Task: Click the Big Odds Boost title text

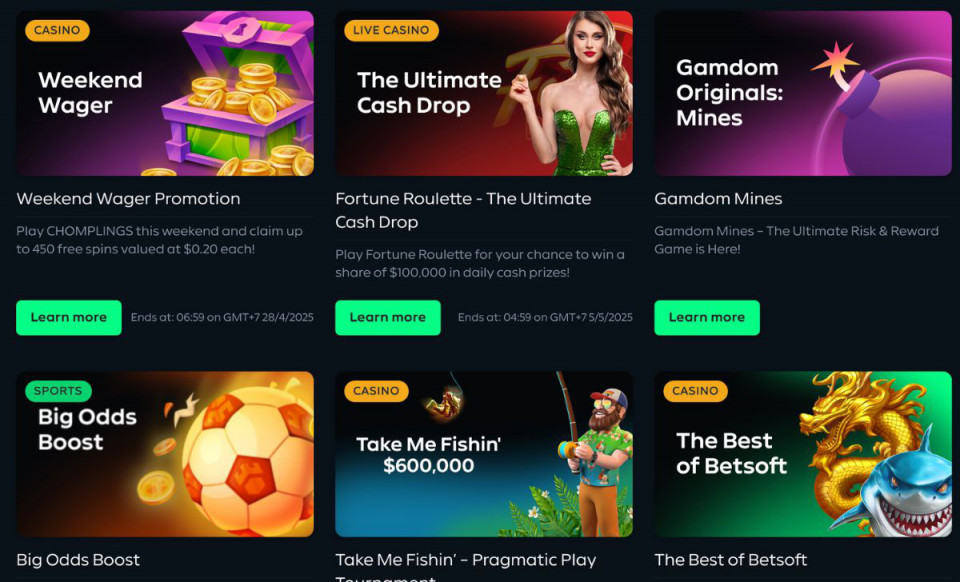Action: (78, 560)
